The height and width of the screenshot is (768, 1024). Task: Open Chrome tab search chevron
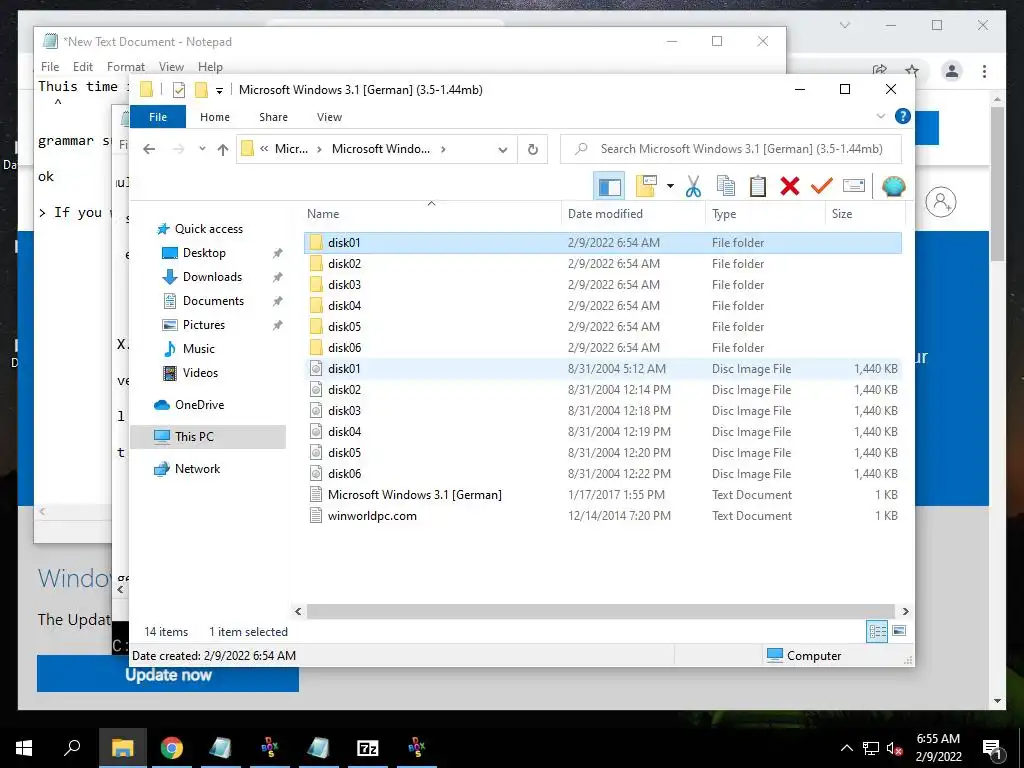pyautogui.click(x=845, y=25)
